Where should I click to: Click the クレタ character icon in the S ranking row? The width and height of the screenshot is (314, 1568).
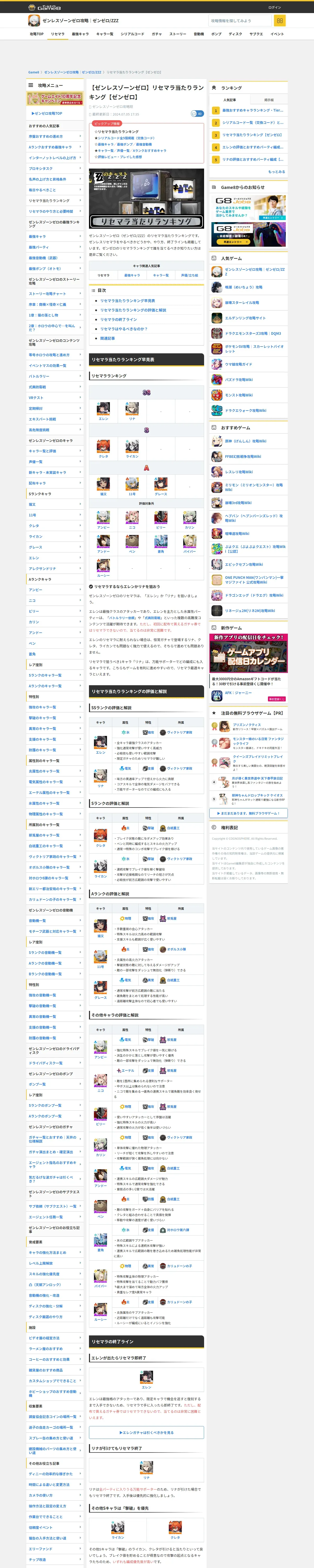pos(103,446)
